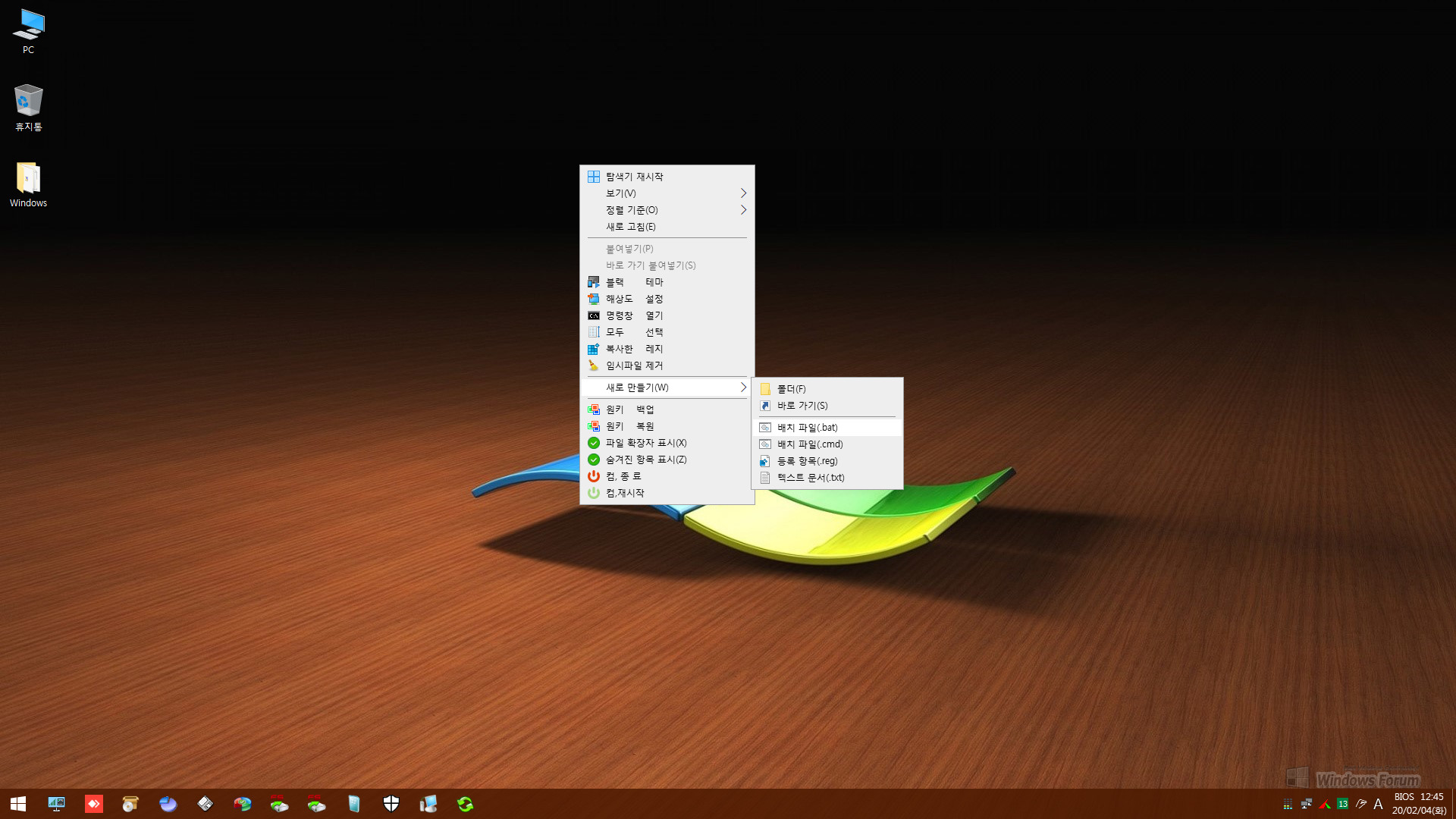Screen dimensions: 1456x819
Task: Select the Windows folder on desktop
Action: (x=28, y=184)
